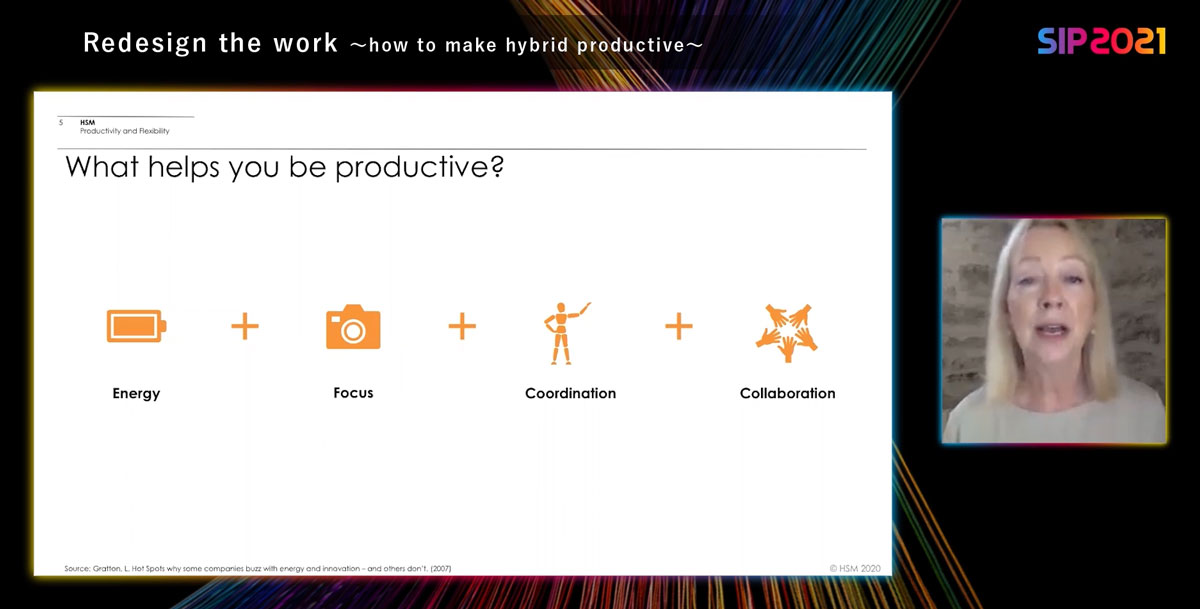Click the heading What helps you be productive?
The image size is (1200, 609).
tap(284, 167)
